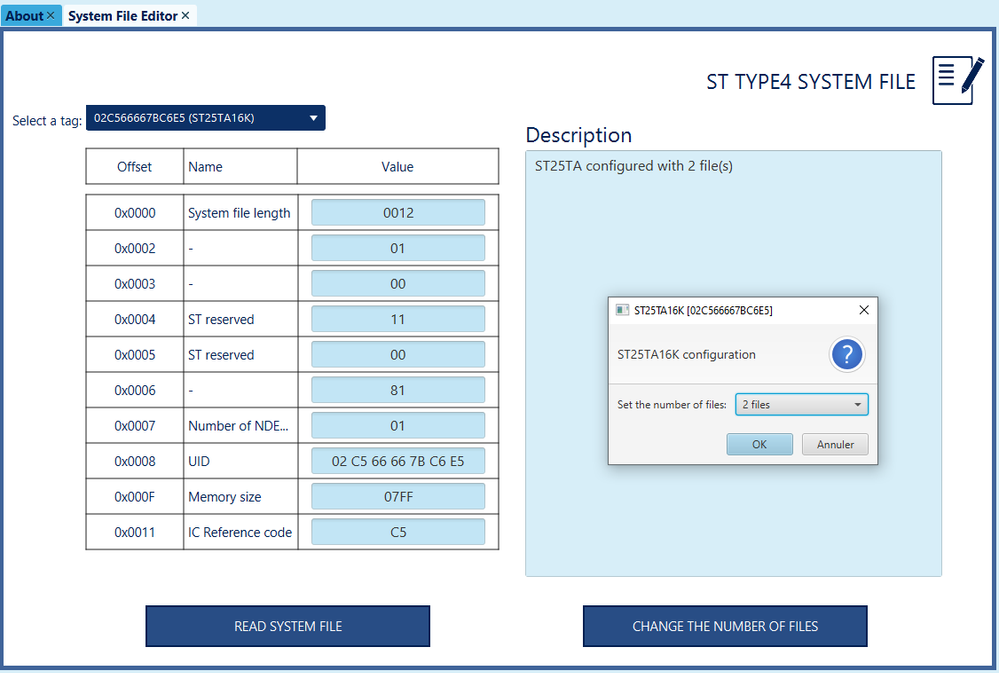999x673 pixels.
Task: Click the ST TYPE4 SYSTEM FILE title
Action: 810,82
